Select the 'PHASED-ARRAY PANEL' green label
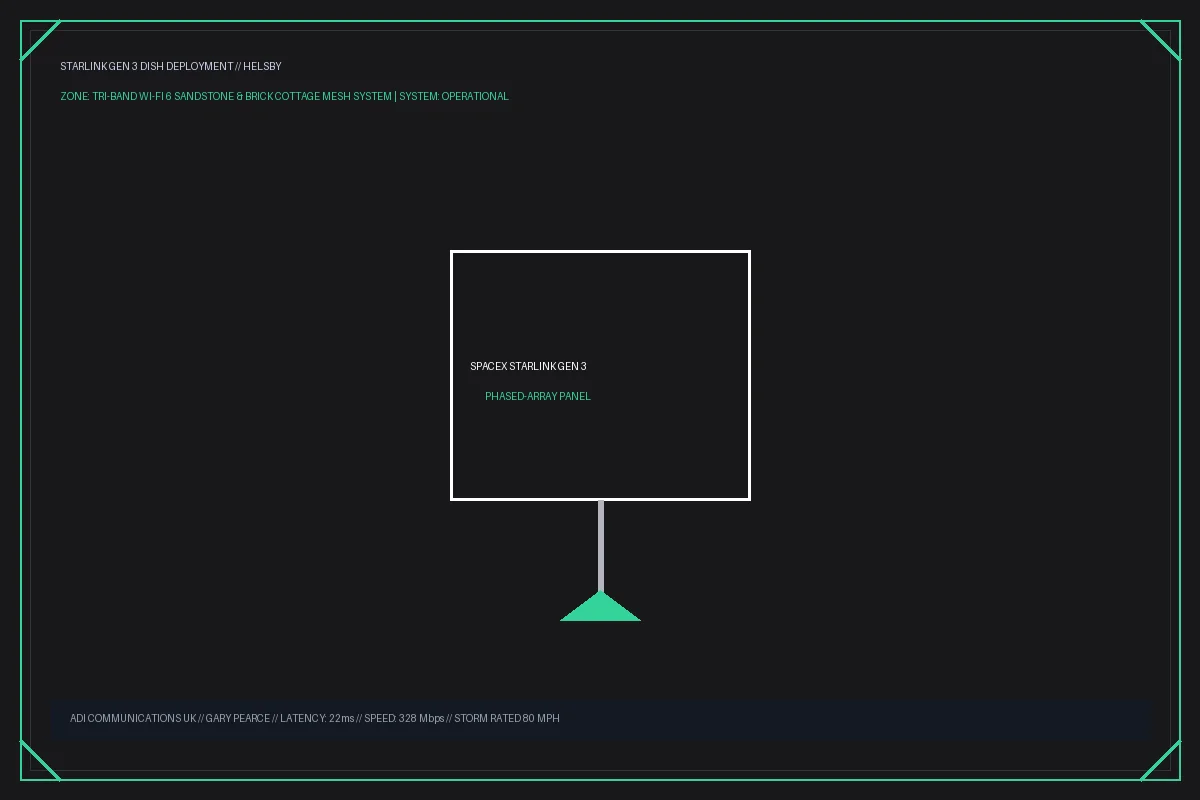Image resolution: width=1200 pixels, height=800 pixels. 538,396
